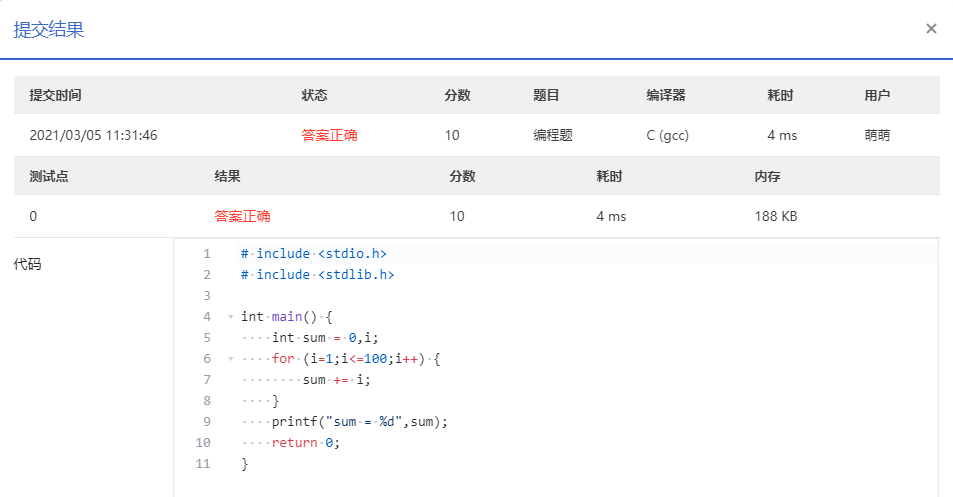Click code line number 1
Viewport: 953px width, 497px height.
(207, 254)
